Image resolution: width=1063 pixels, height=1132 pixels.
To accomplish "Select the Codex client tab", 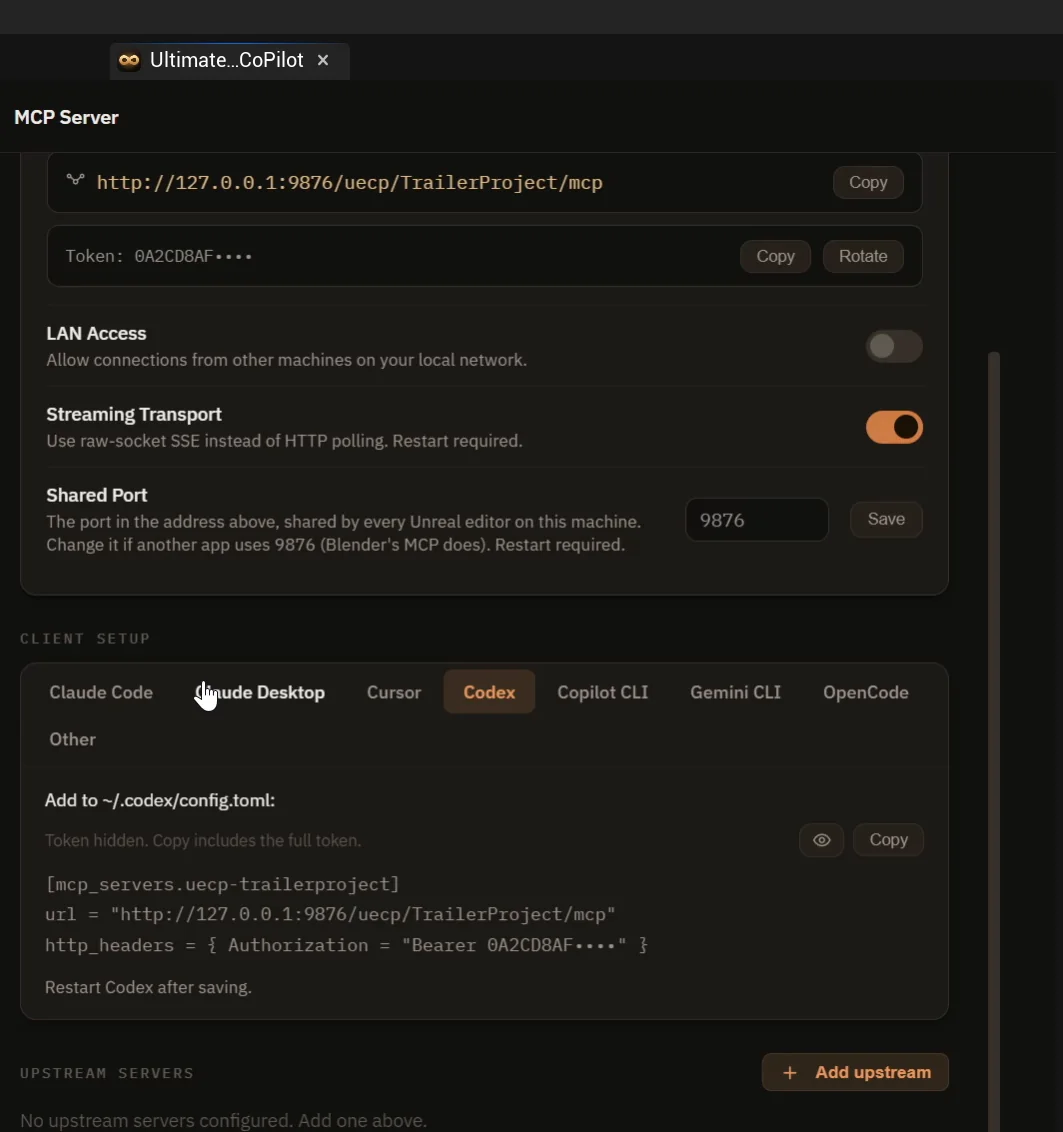I will click(489, 692).
